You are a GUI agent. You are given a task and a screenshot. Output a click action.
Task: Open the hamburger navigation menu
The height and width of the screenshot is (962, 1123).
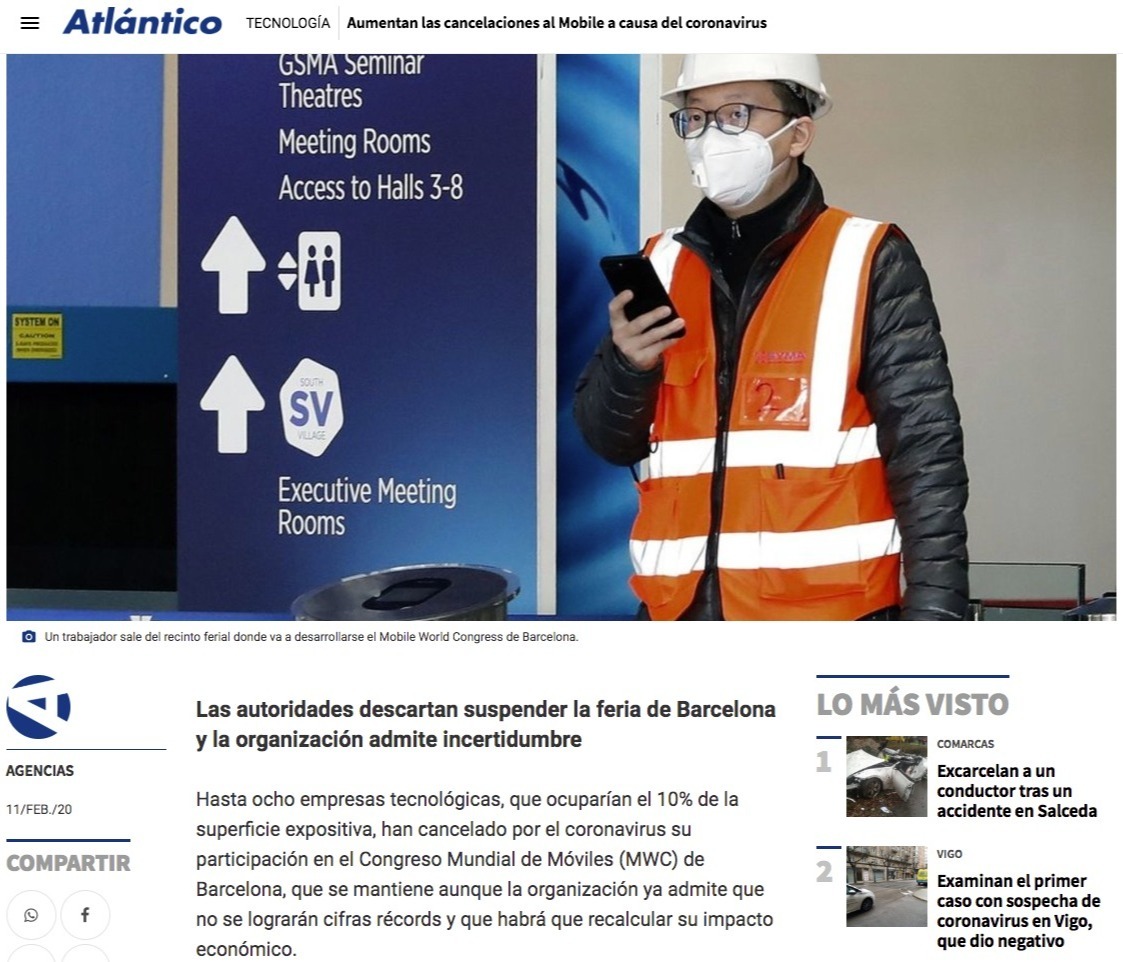tap(30, 23)
